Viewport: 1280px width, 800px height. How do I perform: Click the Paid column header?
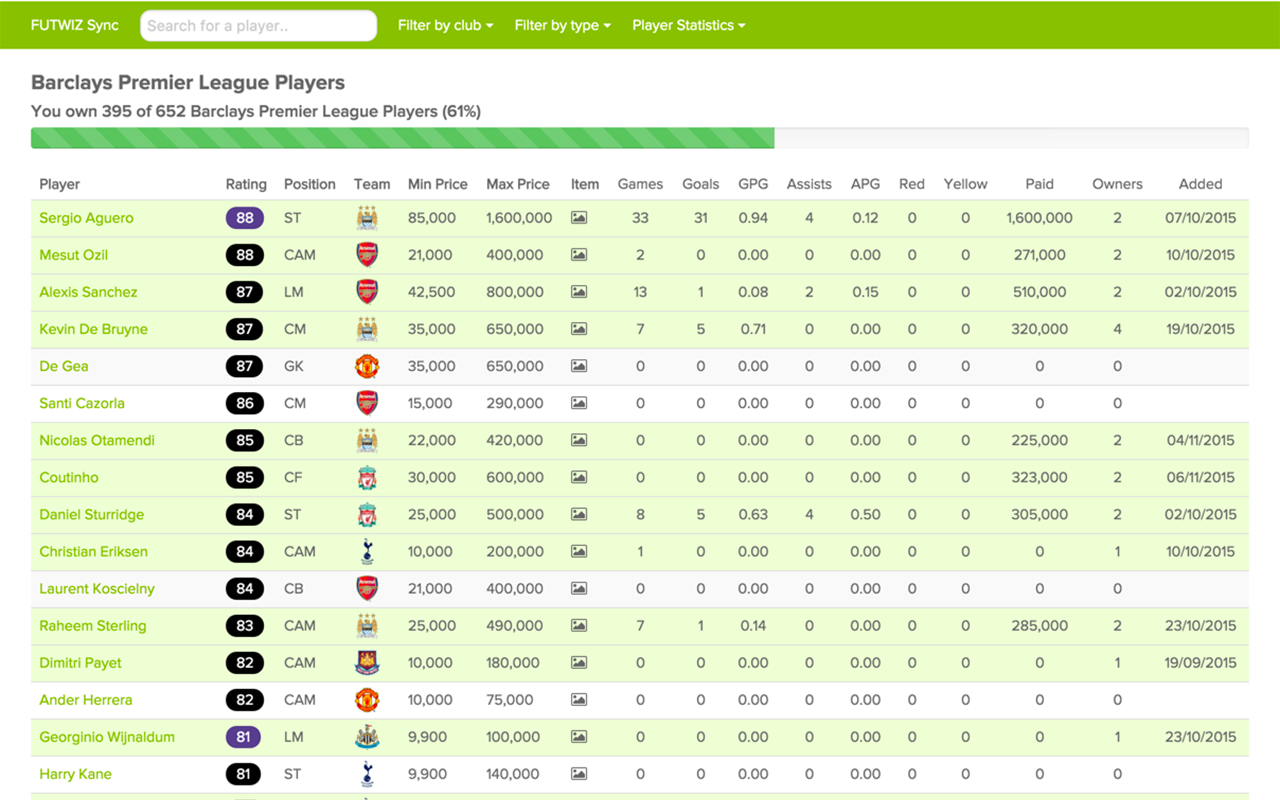[1040, 184]
